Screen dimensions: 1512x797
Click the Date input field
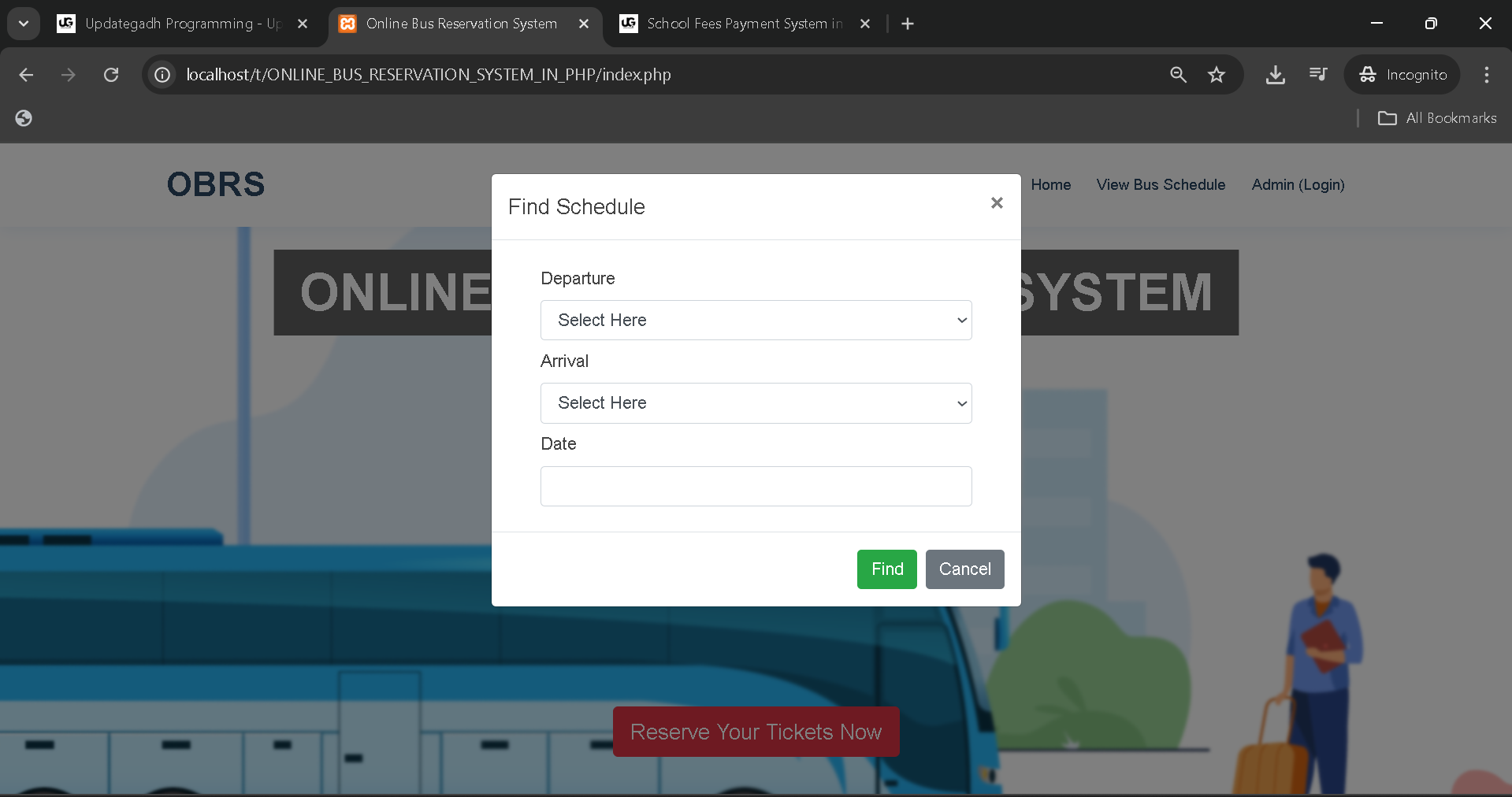tap(756, 486)
